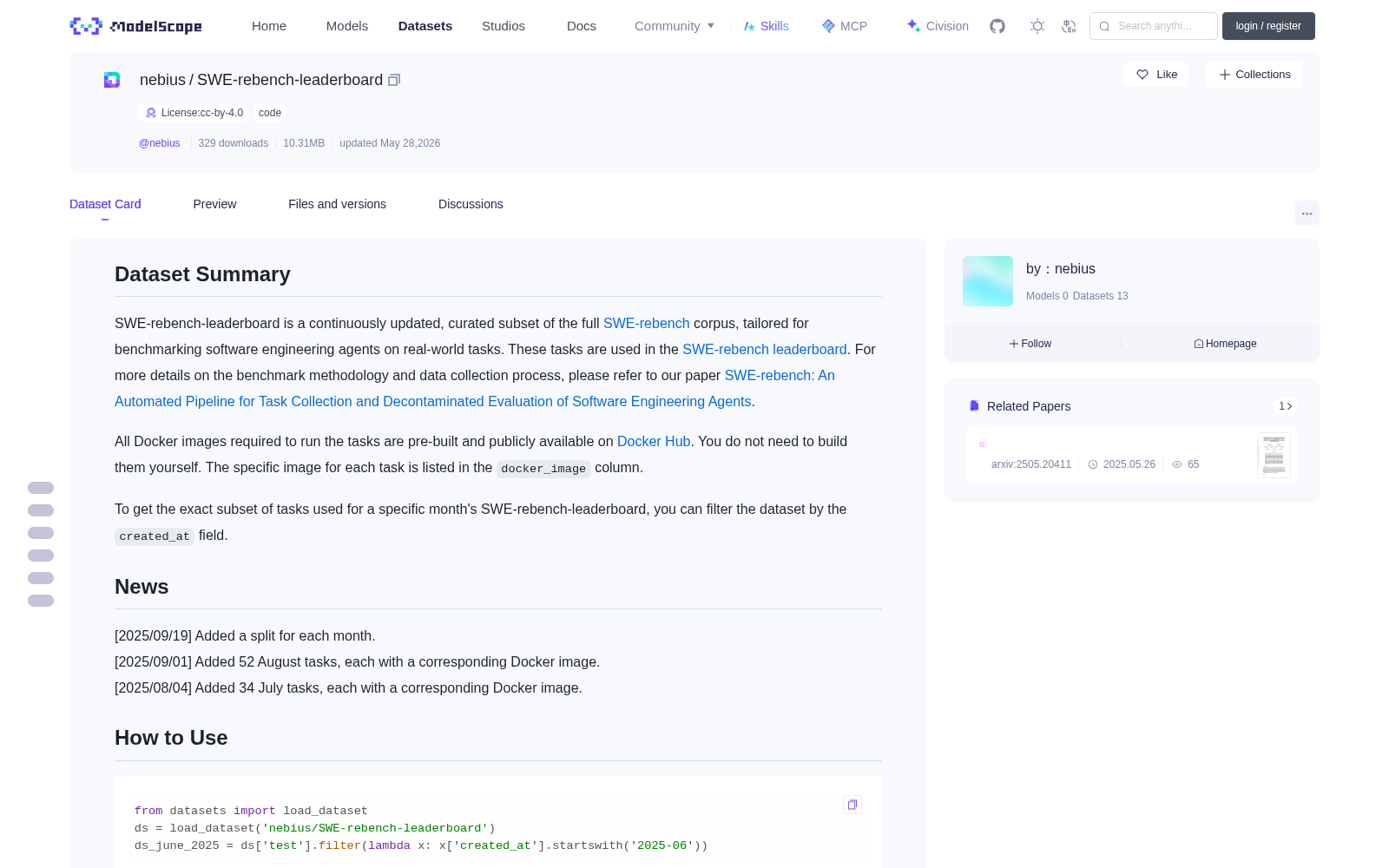
Task: Open the Preview tab
Action: [214, 204]
